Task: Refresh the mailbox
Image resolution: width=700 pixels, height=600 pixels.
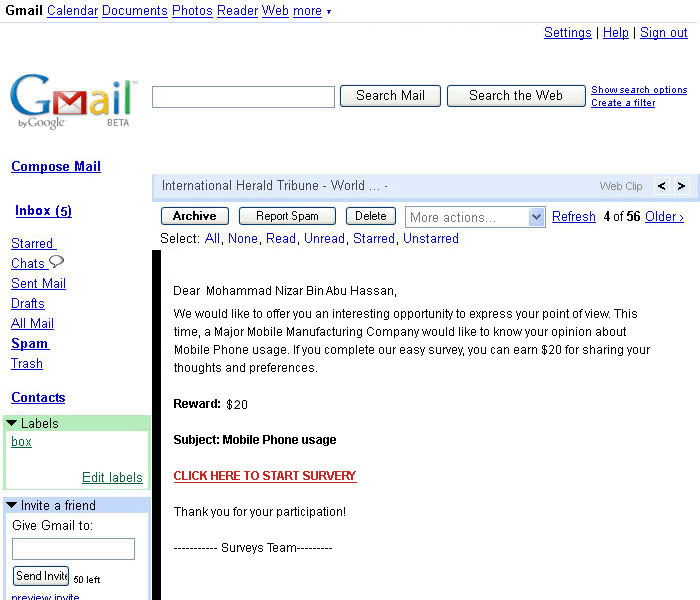Action: [x=574, y=217]
